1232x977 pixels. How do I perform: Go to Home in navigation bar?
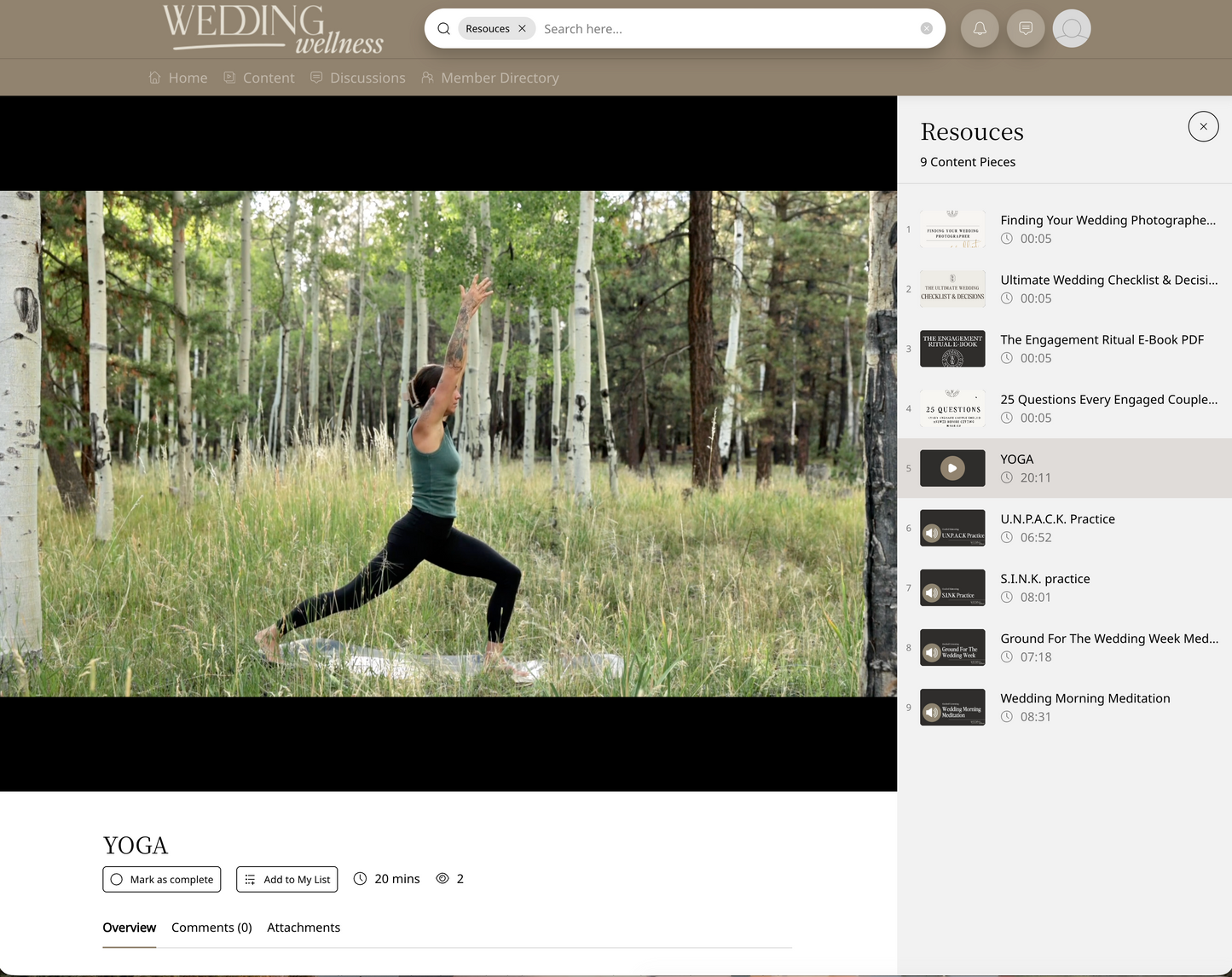click(178, 78)
